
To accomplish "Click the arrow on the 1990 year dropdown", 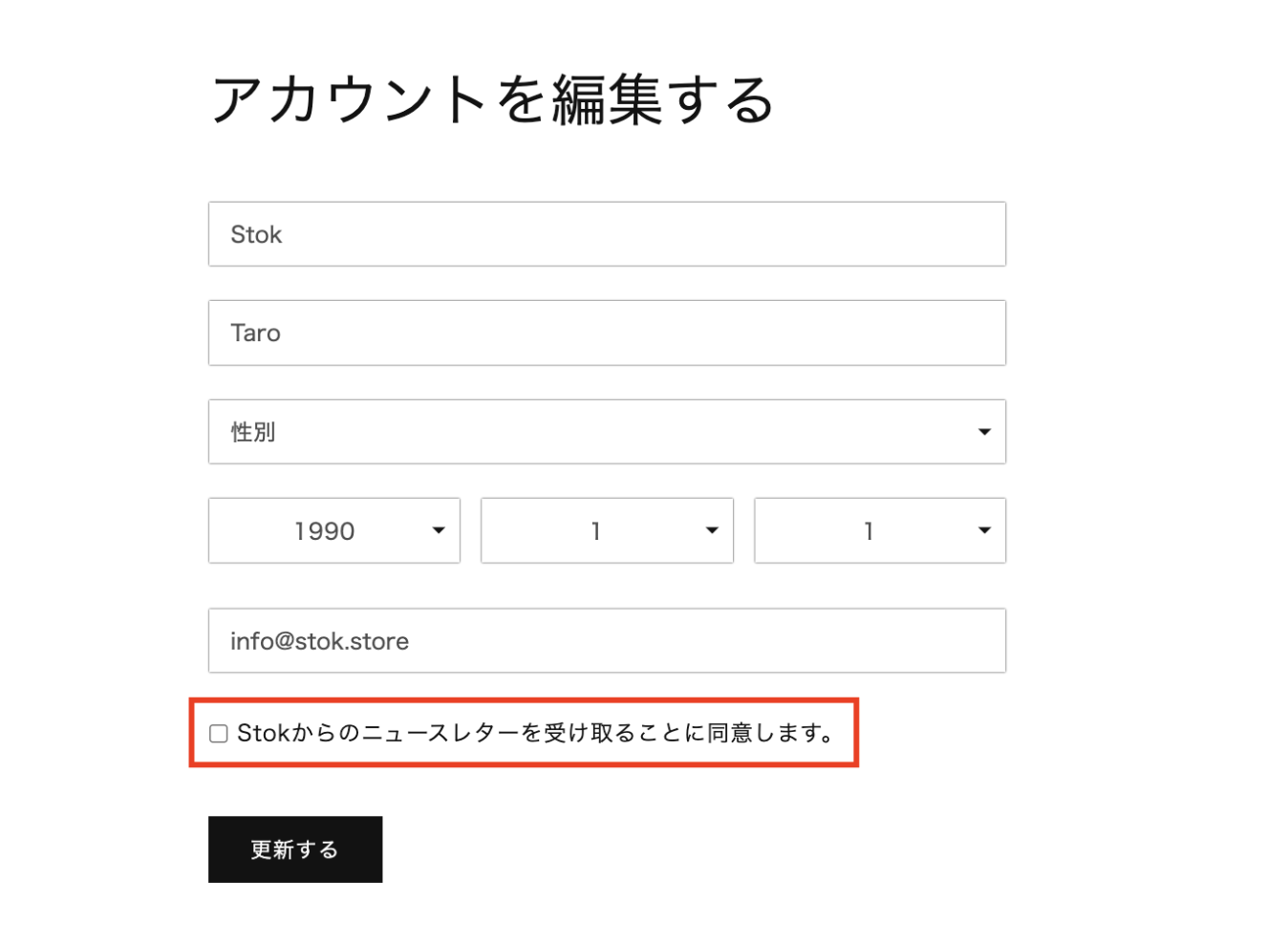I will (x=439, y=530).
